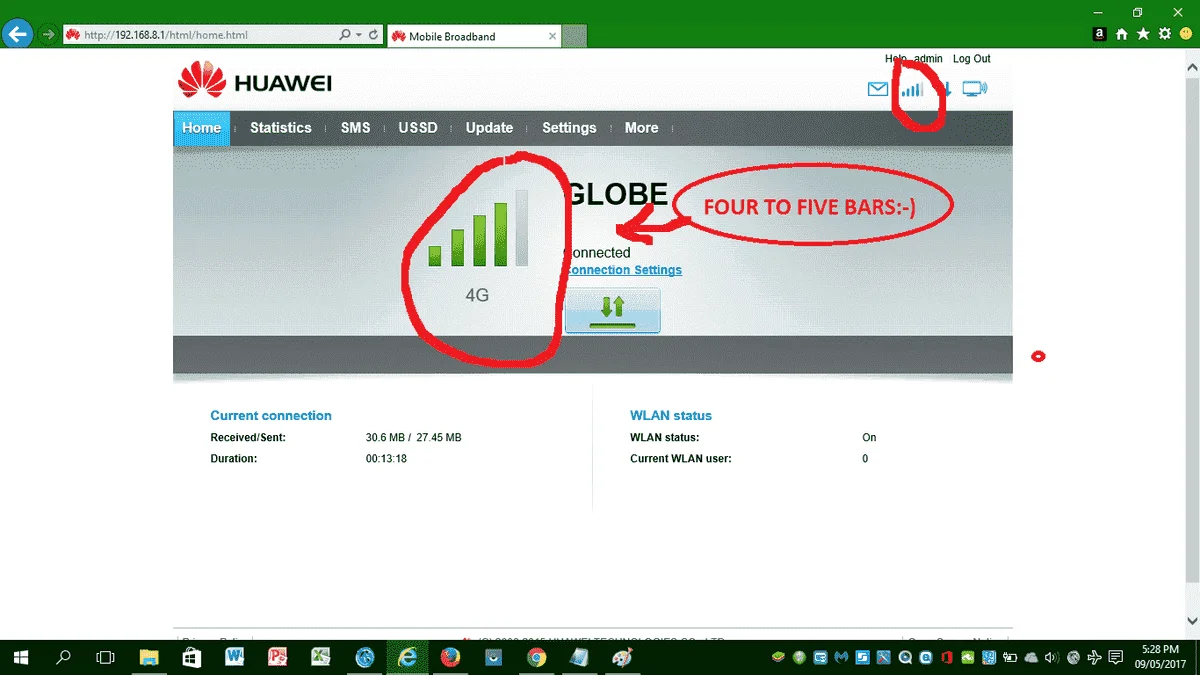Open File Explorer from the taskbar

tap(149, 657)
